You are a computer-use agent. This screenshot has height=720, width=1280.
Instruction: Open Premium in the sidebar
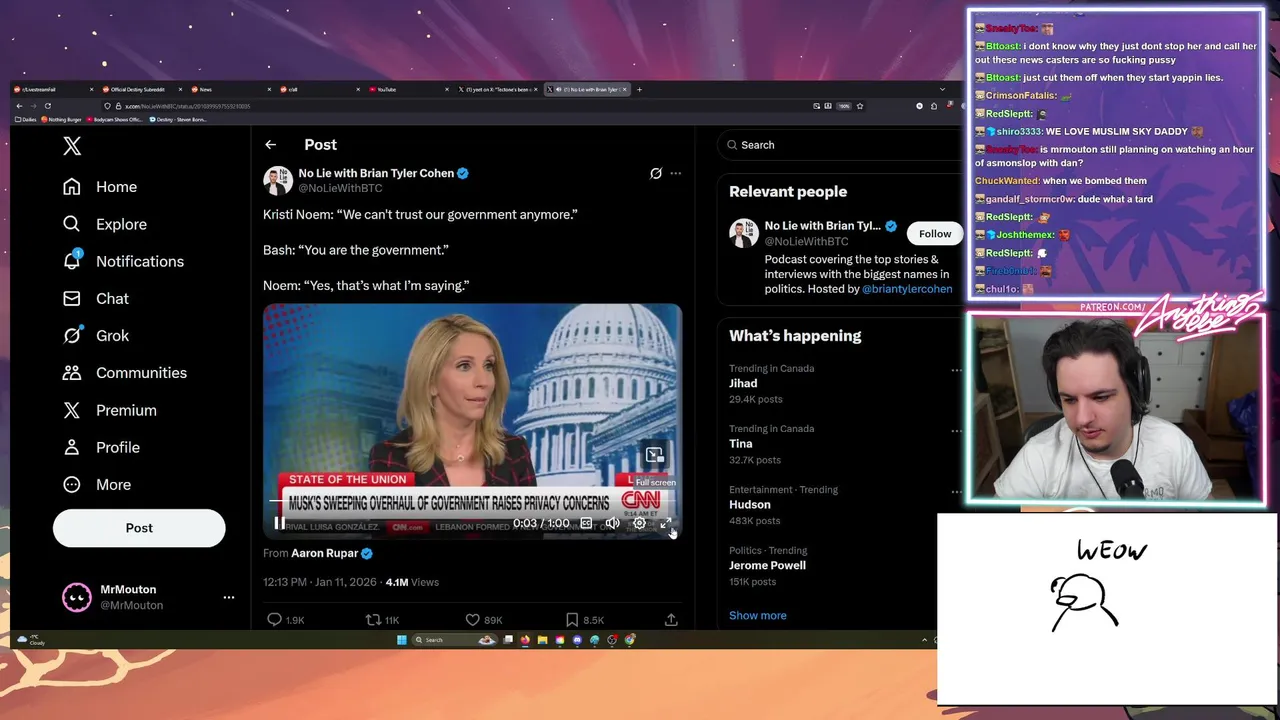(110, 410)
